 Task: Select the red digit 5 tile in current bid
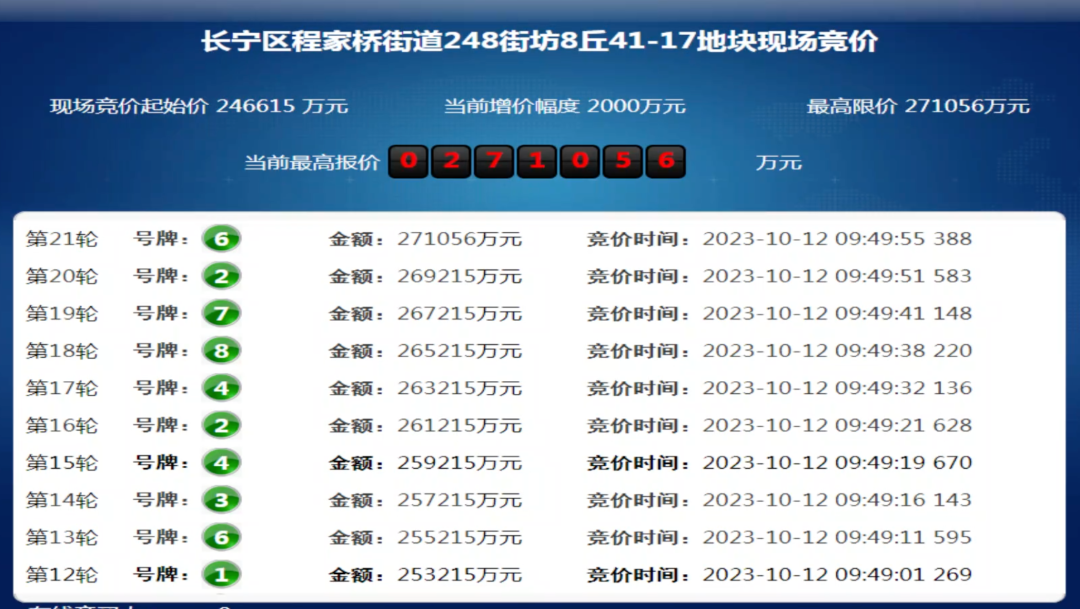[x=623, y=161]
